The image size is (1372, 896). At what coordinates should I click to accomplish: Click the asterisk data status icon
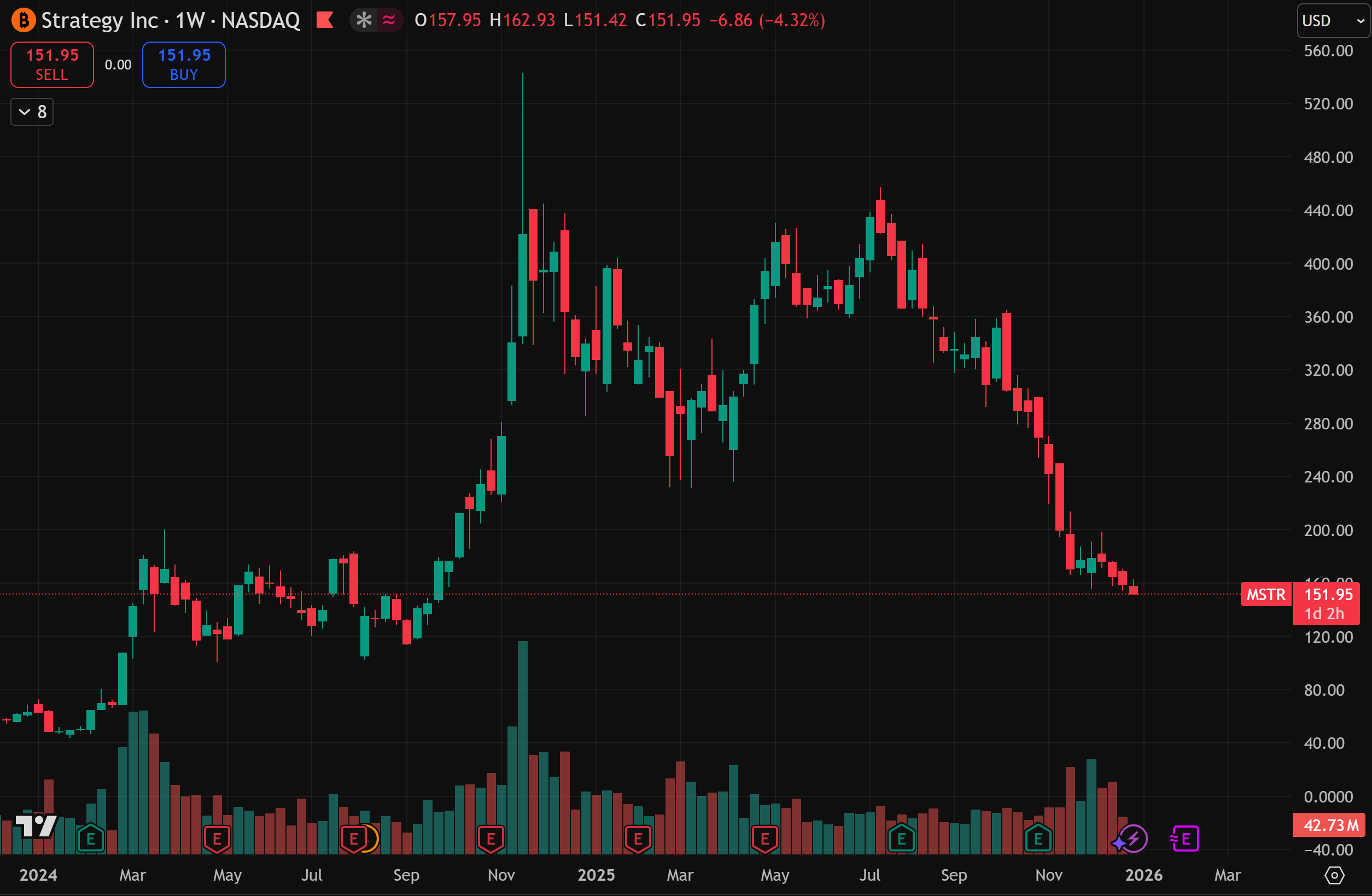pyautogui.click(x=364, y=20)
